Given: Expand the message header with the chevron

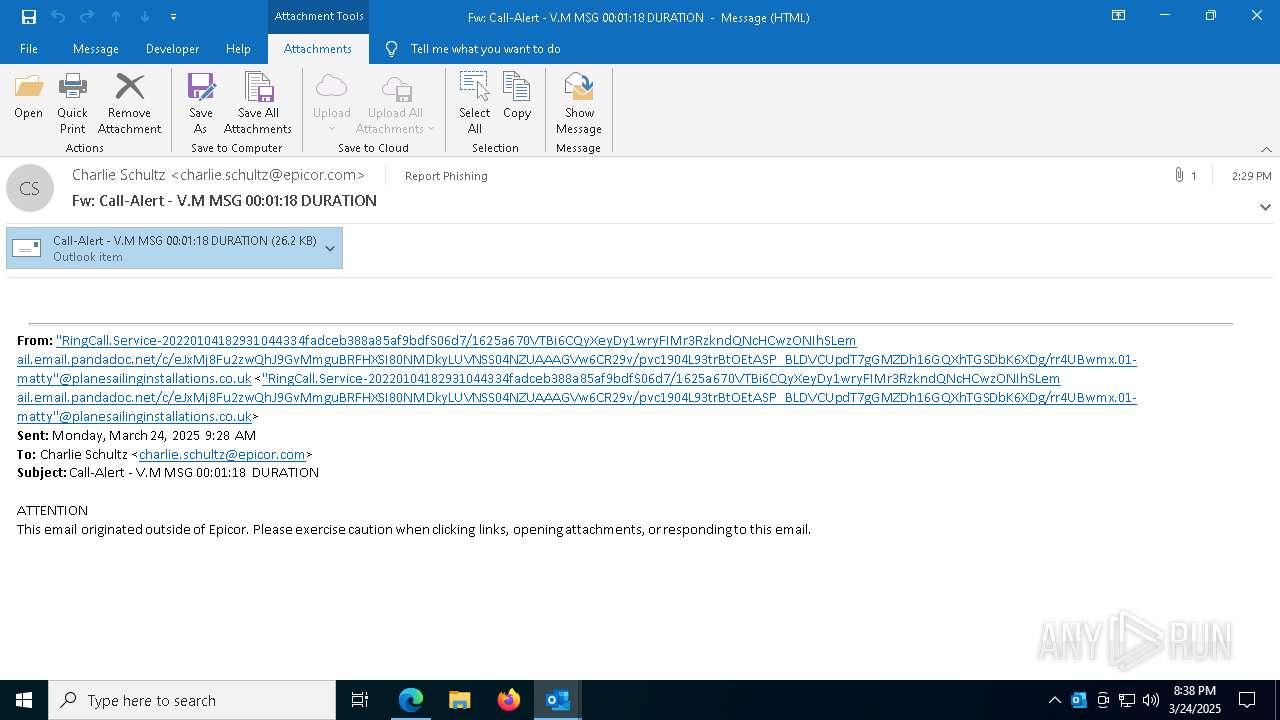Looking at the screenshot, I should [x=1265, y=207].
